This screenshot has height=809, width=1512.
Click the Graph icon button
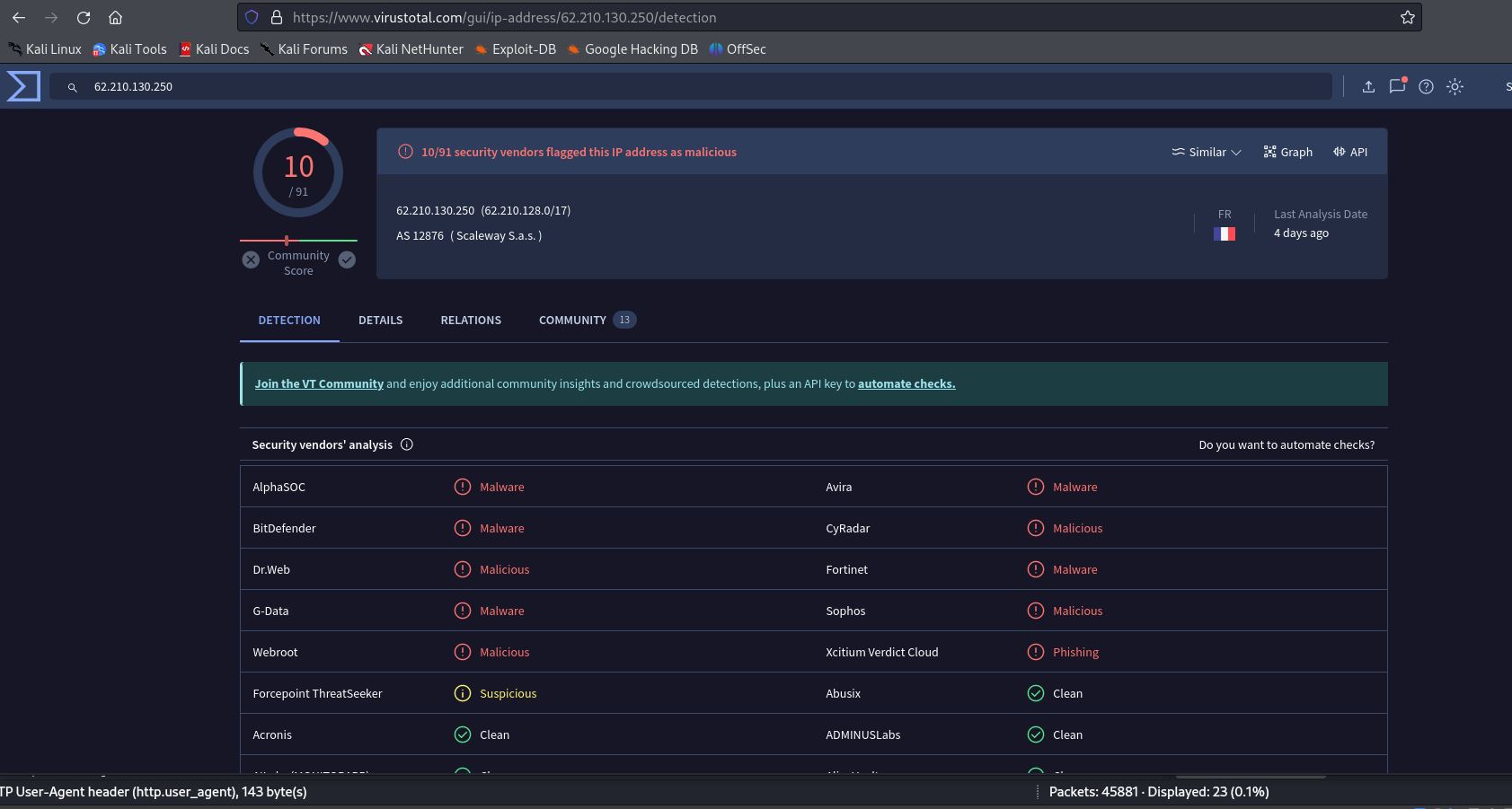(1287, 152)
